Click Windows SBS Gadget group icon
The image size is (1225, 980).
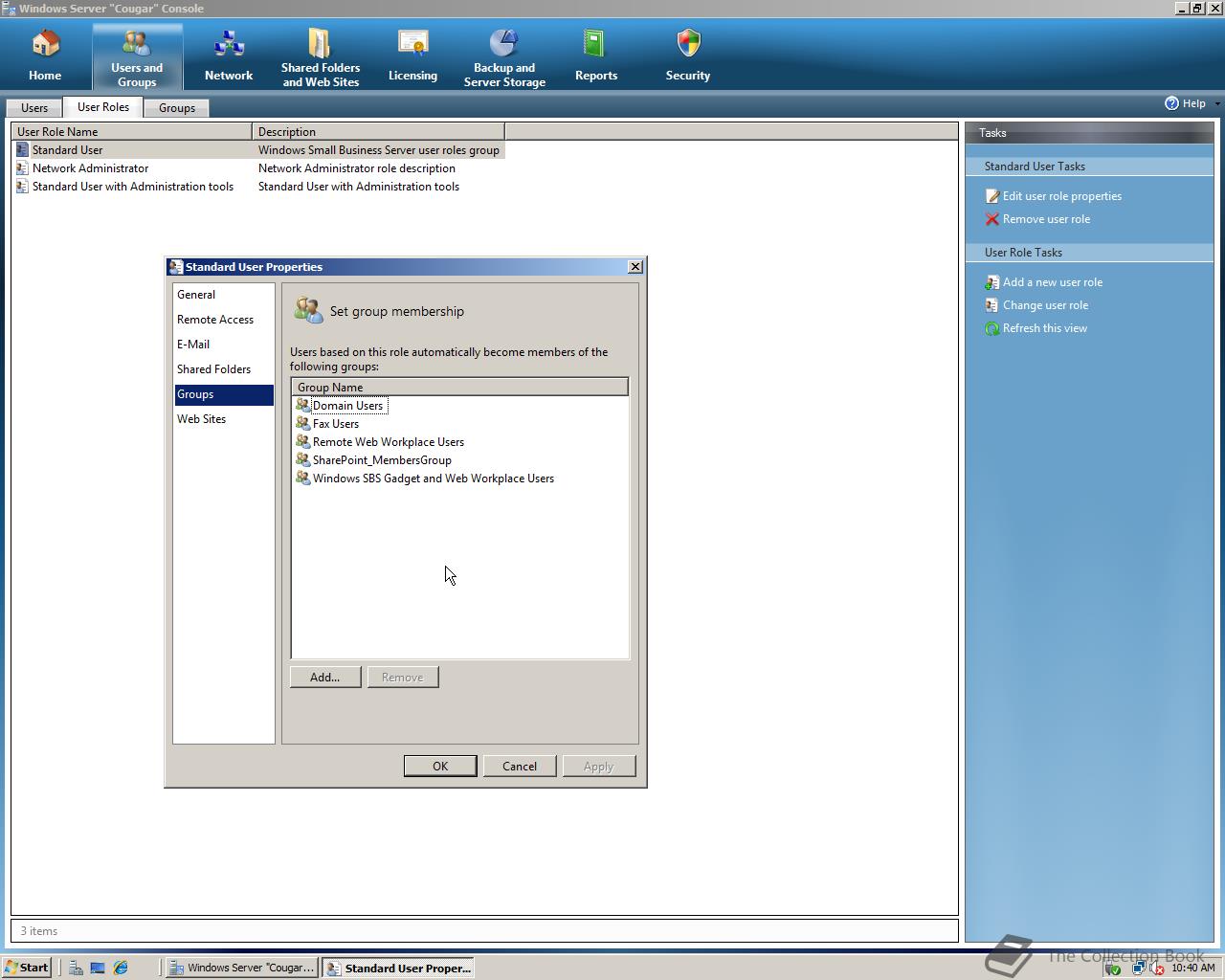(302, 479)
